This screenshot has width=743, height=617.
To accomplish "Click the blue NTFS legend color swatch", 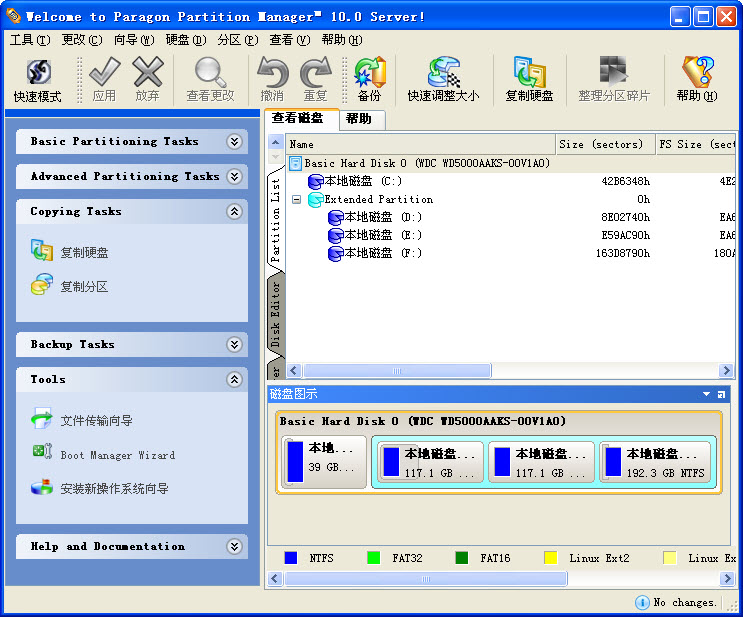I will (x=291, y=558).
